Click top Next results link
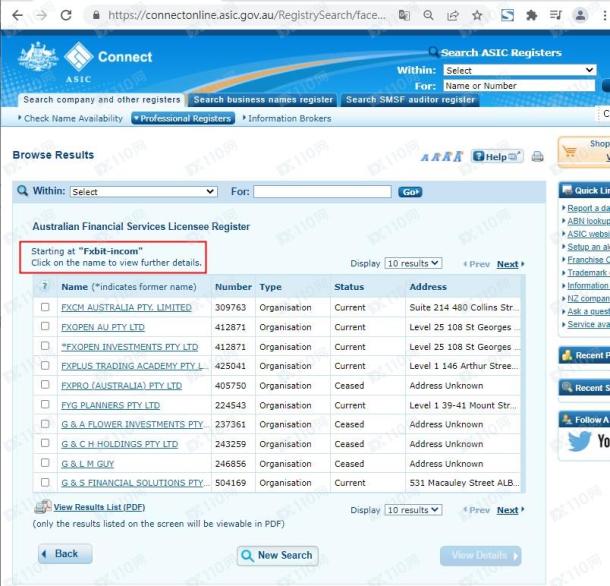 (x=507, y=264)
